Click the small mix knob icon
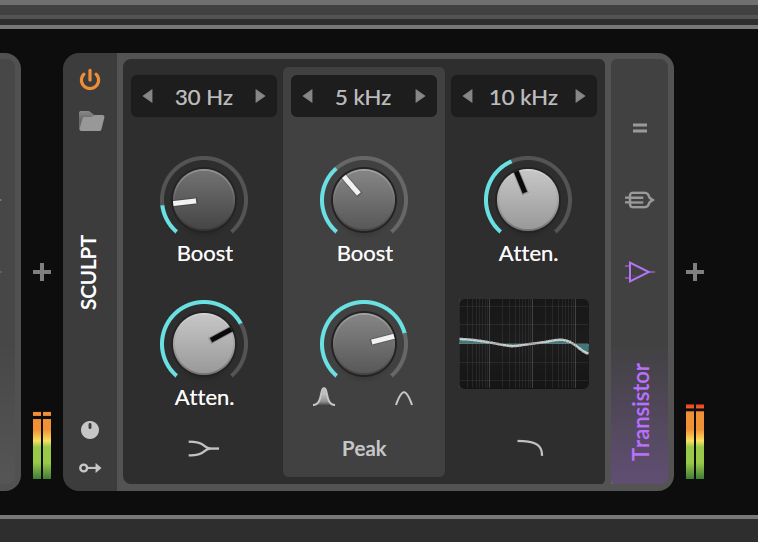 pyautogui.click(x=90, y=430)
